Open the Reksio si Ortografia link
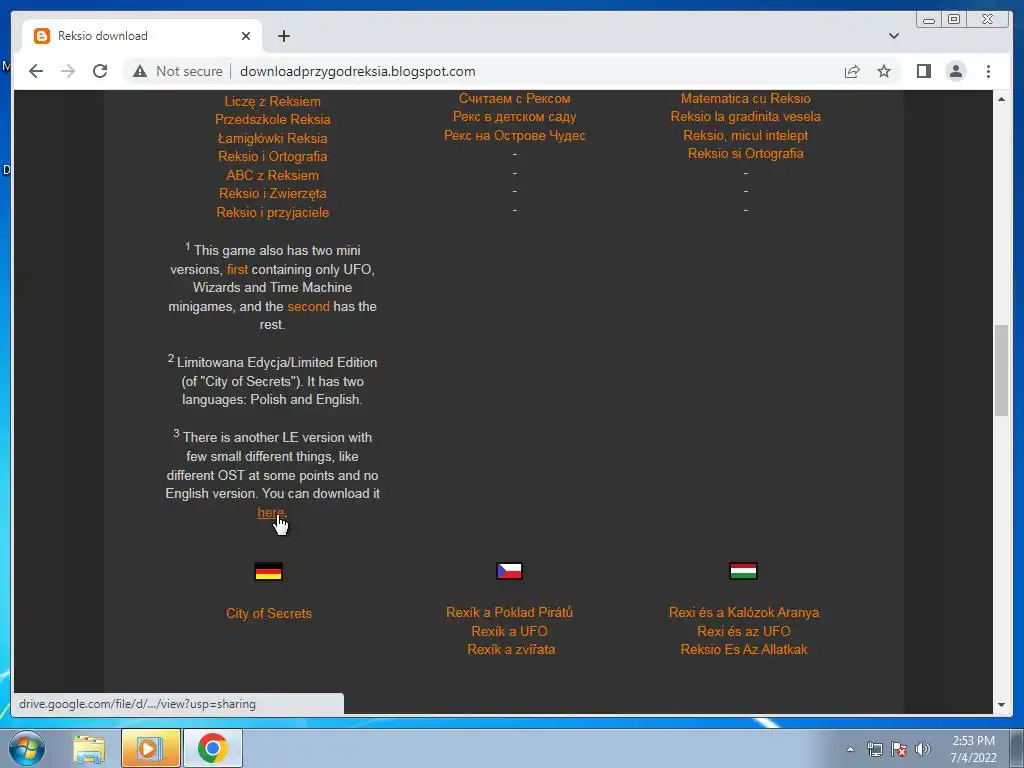Viewport: 1024px width, 768px height. point(746,153)
